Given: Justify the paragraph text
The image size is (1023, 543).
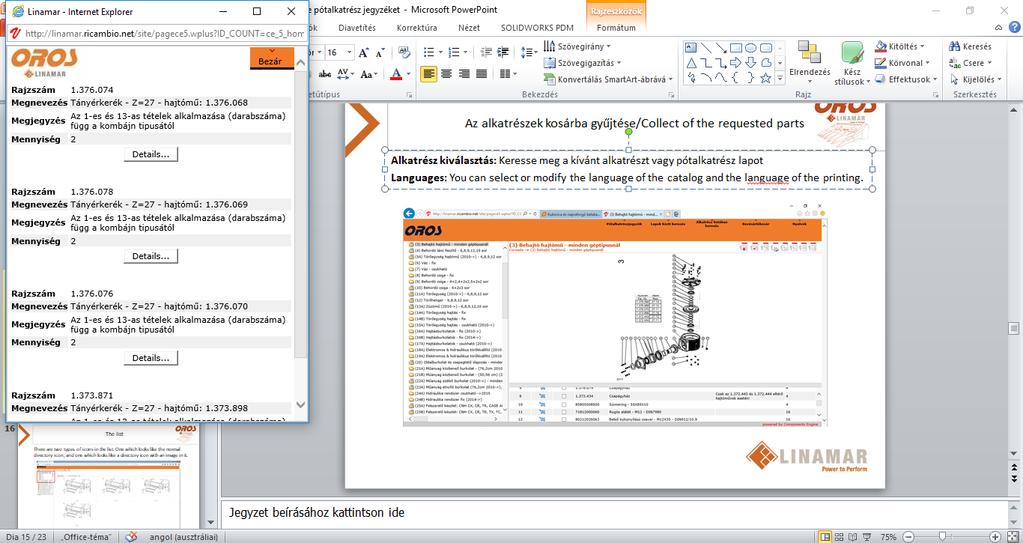Looking at the screenshot, I should click(x=481, y=74).
